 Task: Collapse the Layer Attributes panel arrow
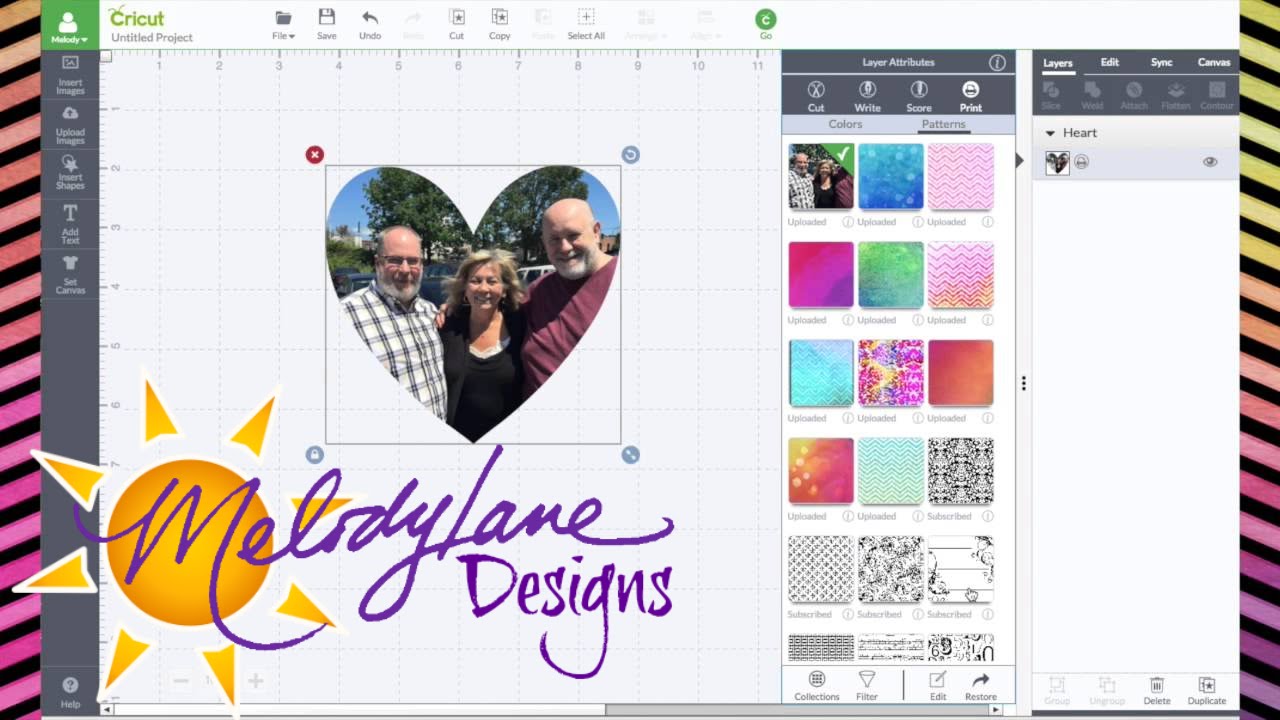(1019, 160)
